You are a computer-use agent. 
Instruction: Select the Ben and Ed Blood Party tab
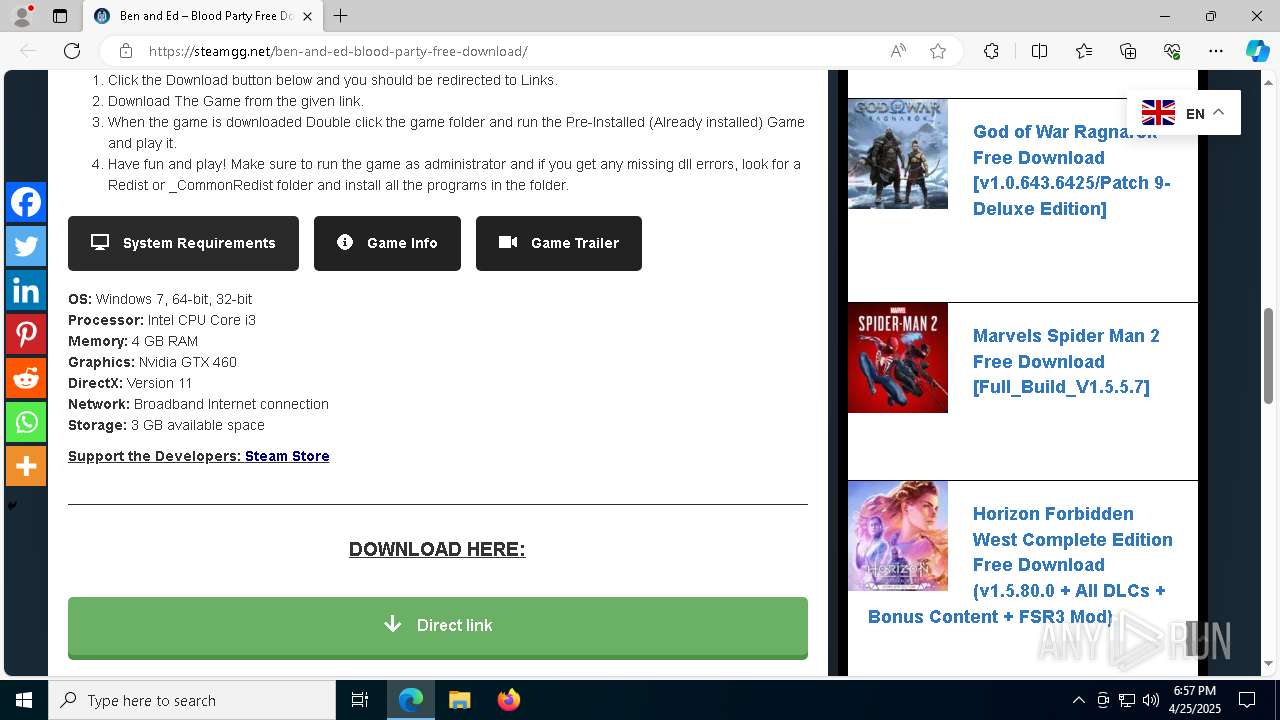tap(202, 16)
